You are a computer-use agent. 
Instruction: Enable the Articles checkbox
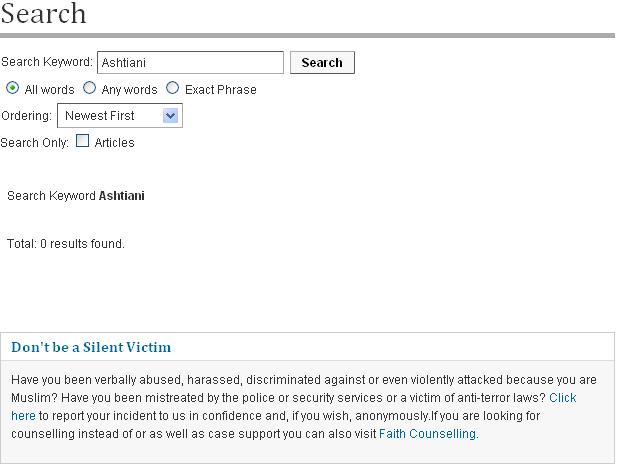pos(83,141)
